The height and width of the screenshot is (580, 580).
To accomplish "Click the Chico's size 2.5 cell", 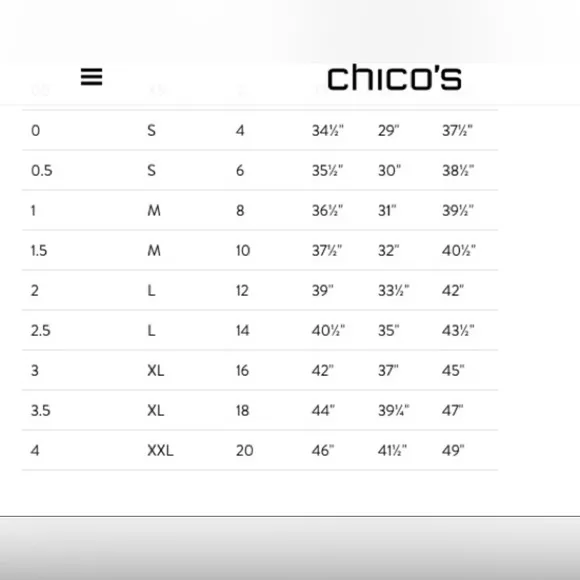I will click(x=41, y=331).
